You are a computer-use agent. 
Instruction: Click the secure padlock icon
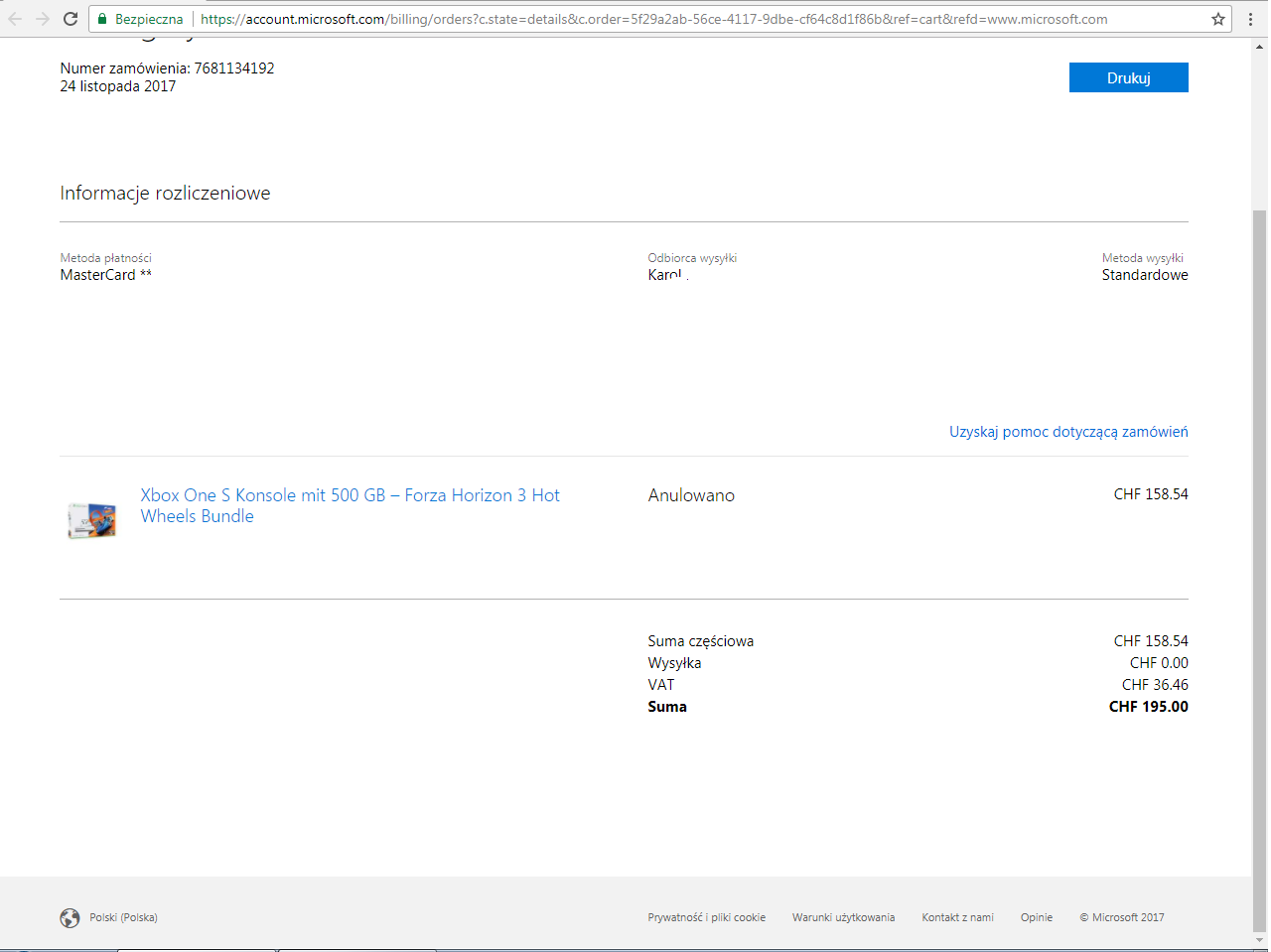point(101,19)
